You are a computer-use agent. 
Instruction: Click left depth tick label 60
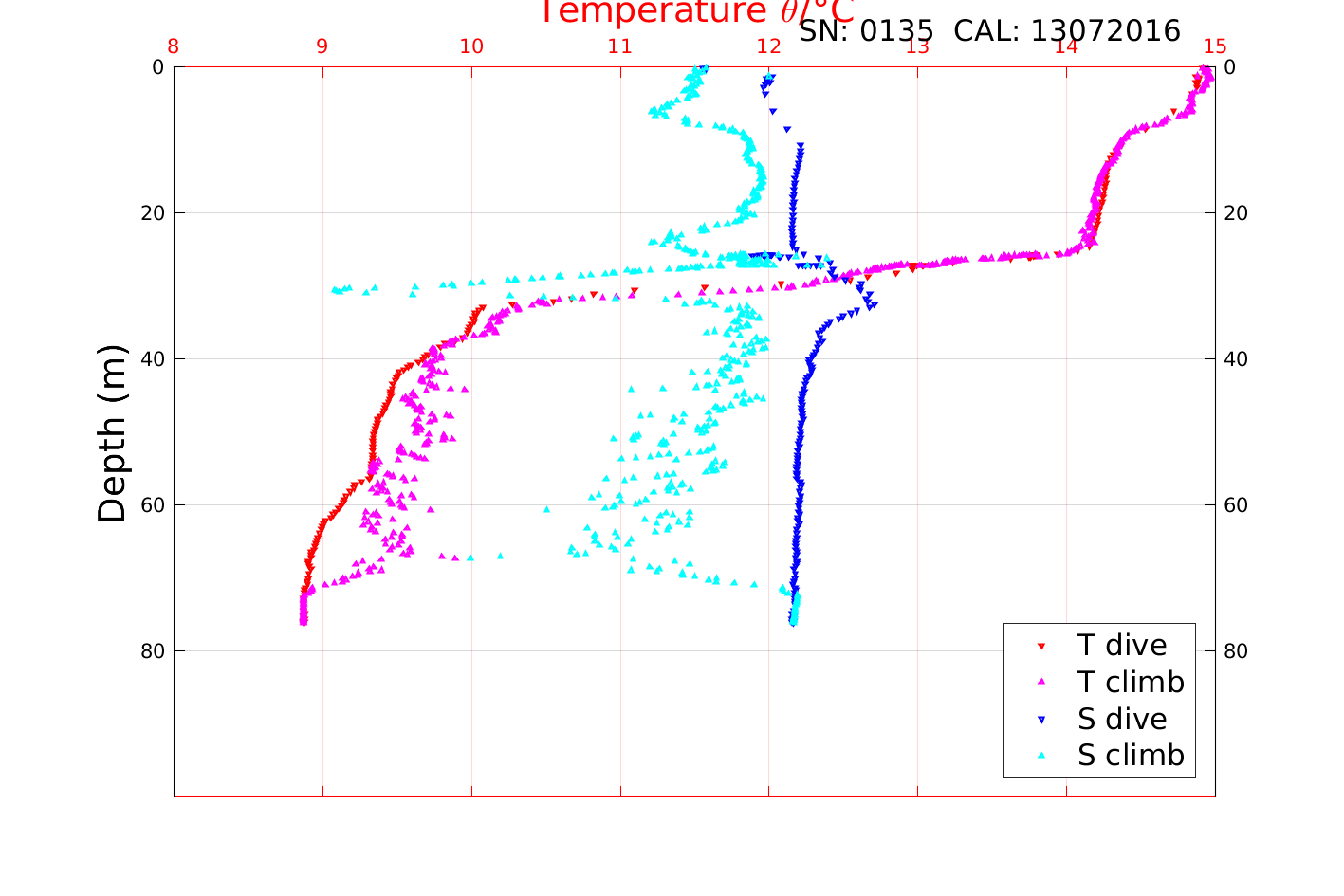pos(151,505)
